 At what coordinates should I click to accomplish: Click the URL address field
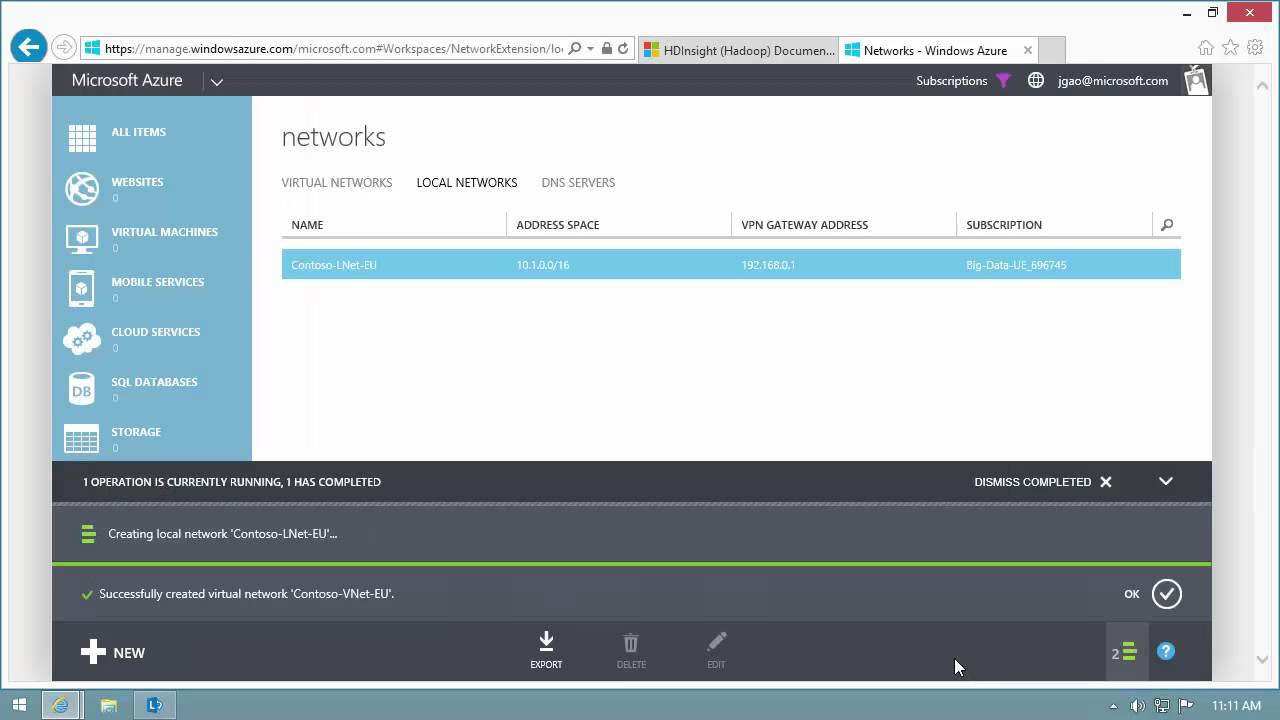(x=333, y=48)
